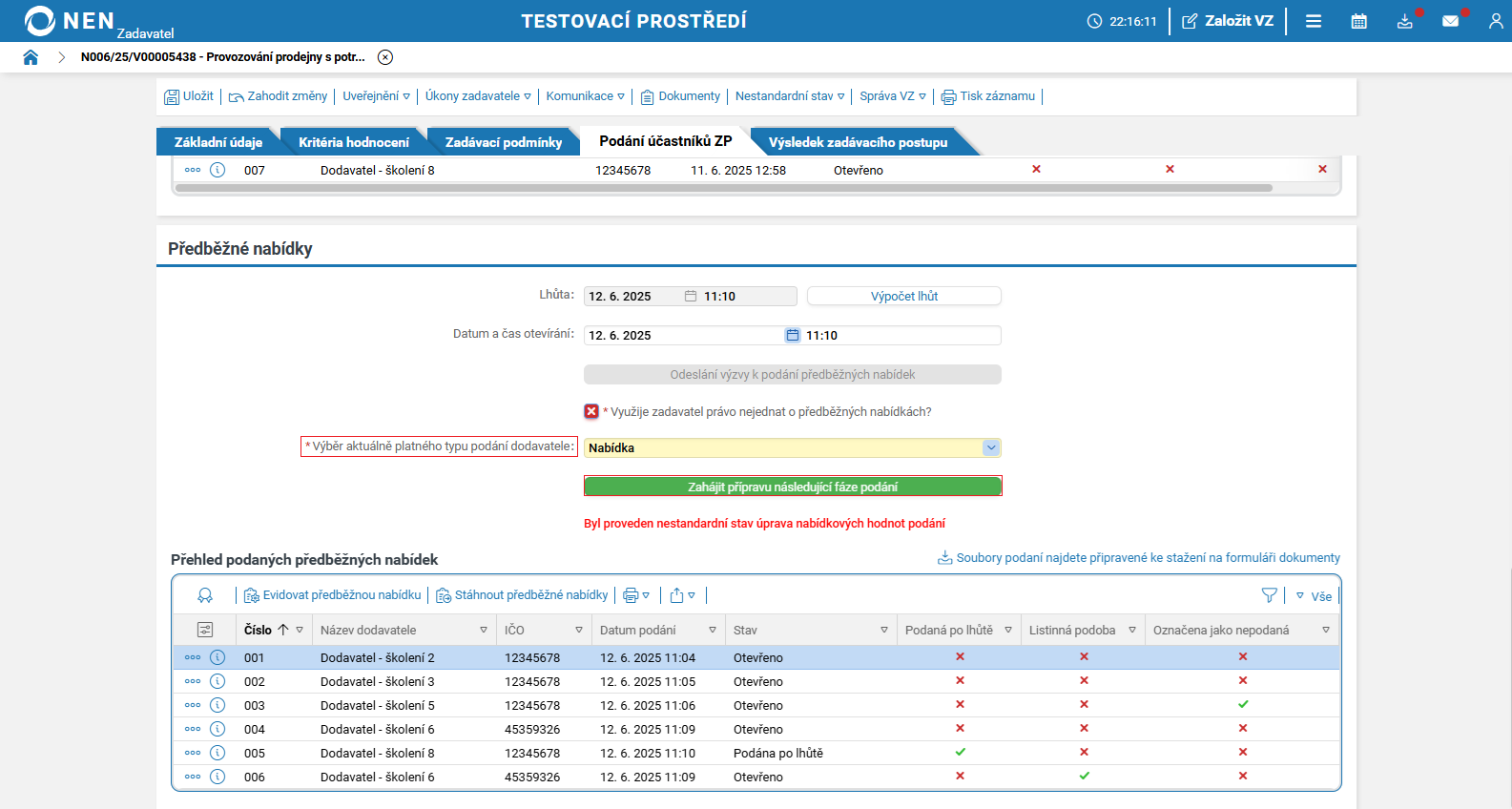Open the Stav column filter dropdown
The image size is (1512, 809).
[x=884, y=630]
